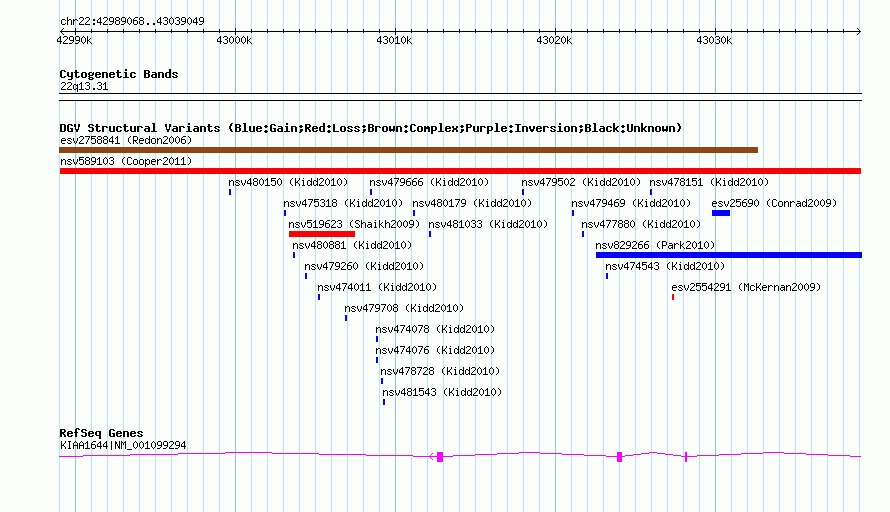Click the brown esv2758841 variant bar
The image size is (890, 512).
coord(408,150)
